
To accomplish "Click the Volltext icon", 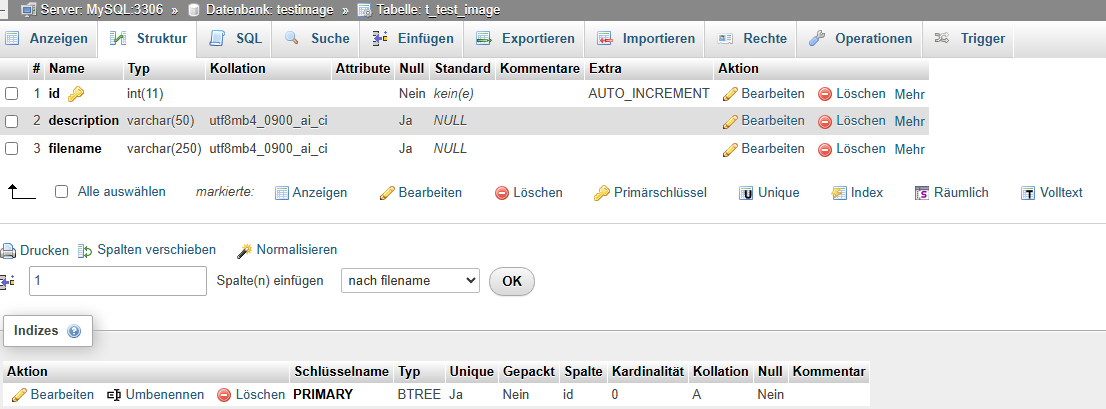I will 1028,193.
